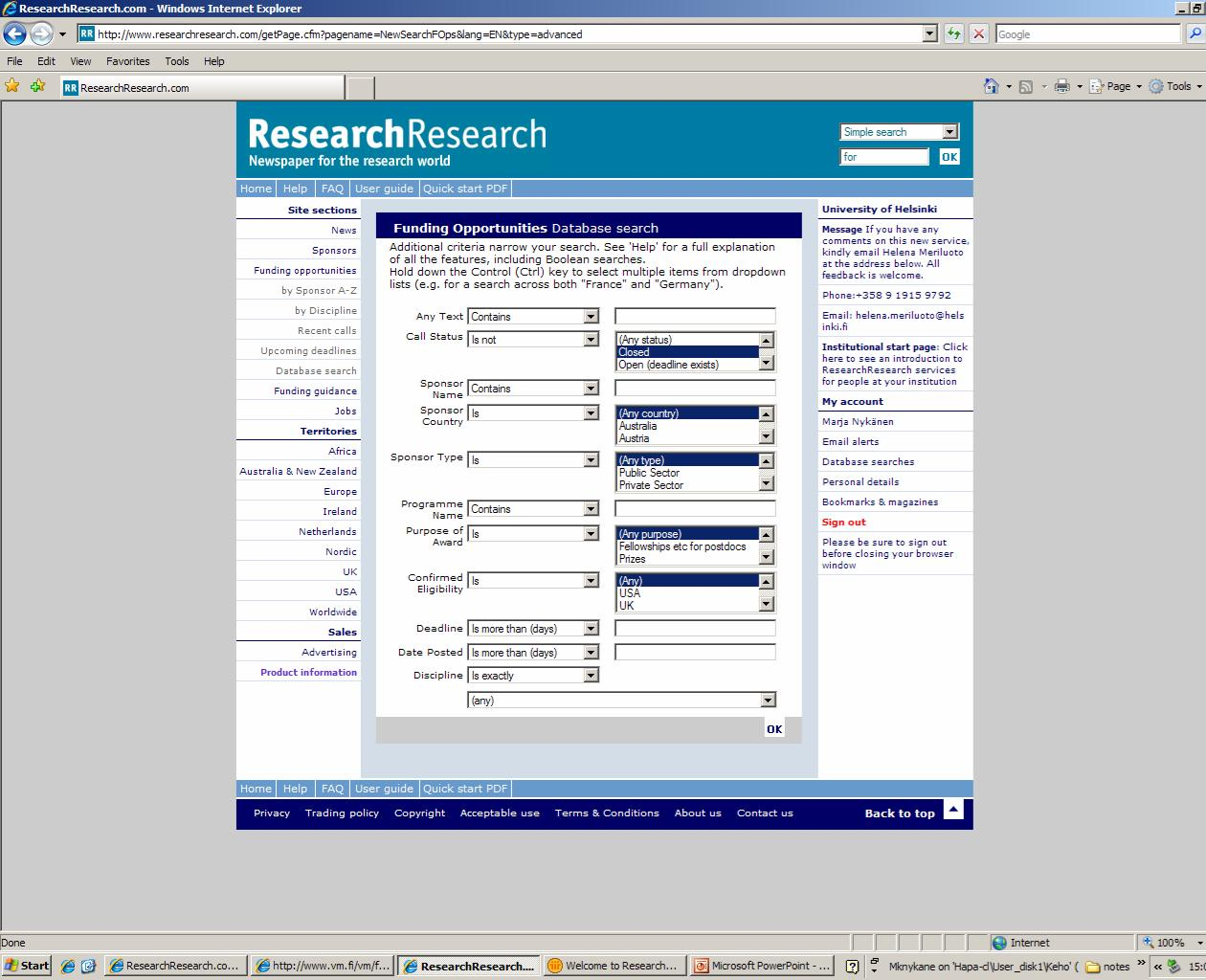This screenshot has height=980, width=1206.
Task: Open the Any Text Contains dropdown
Action: click(x=532, y=317)
